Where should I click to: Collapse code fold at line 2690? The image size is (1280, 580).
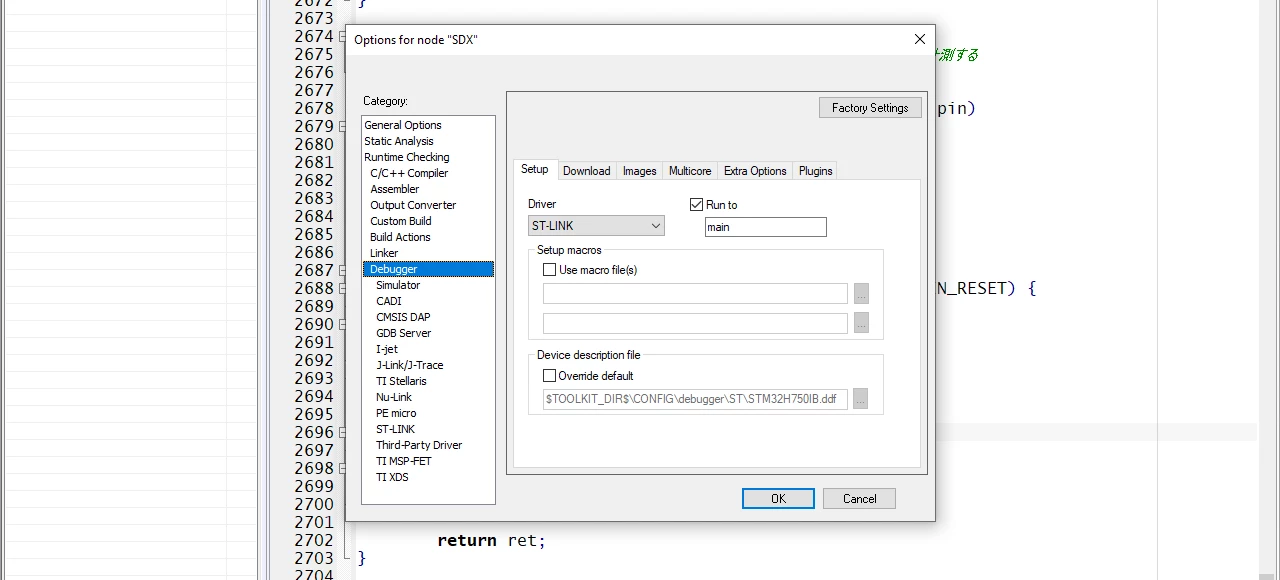[343, 324]
